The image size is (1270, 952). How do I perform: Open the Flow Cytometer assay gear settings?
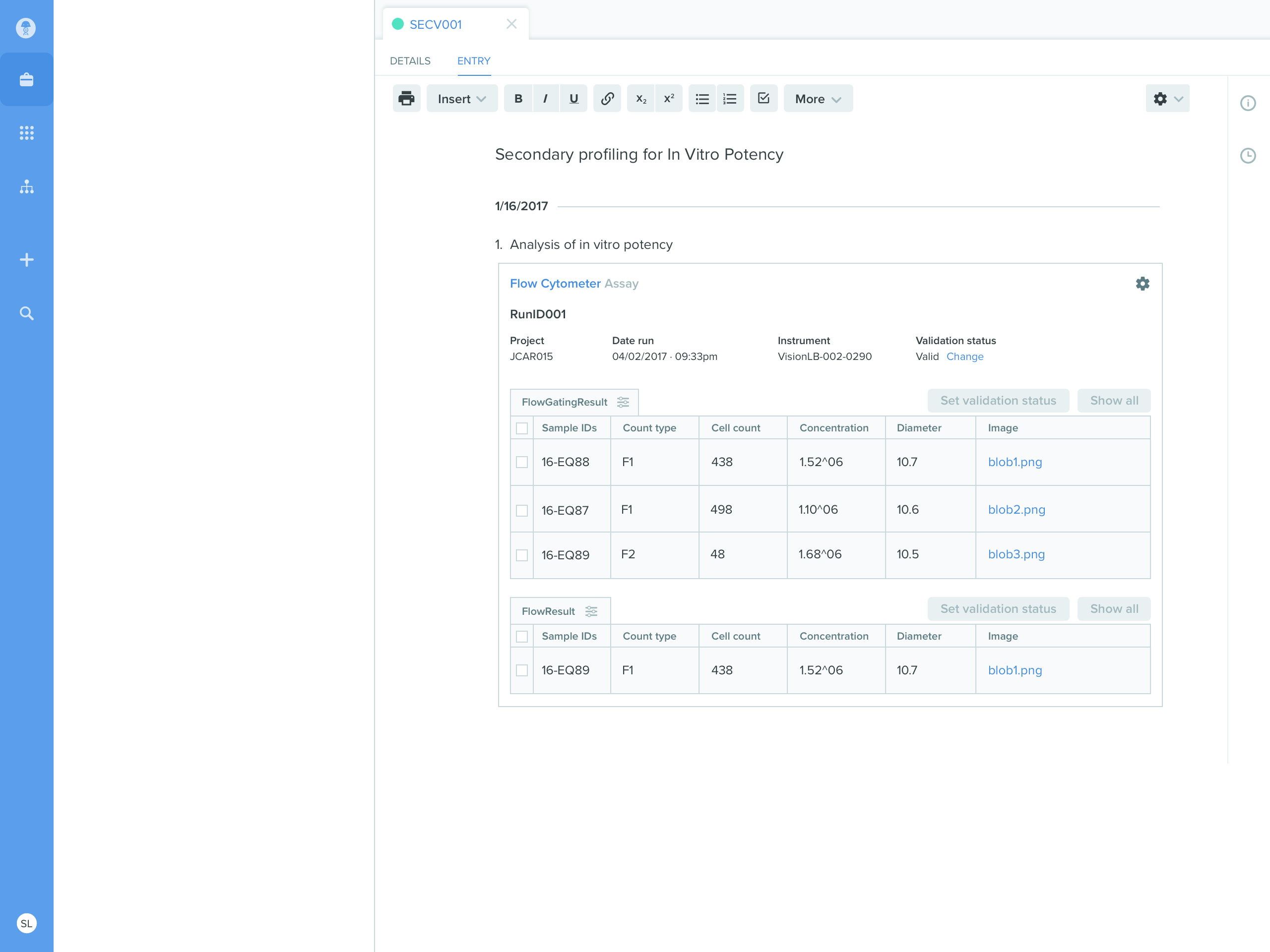click(1143, 284)
